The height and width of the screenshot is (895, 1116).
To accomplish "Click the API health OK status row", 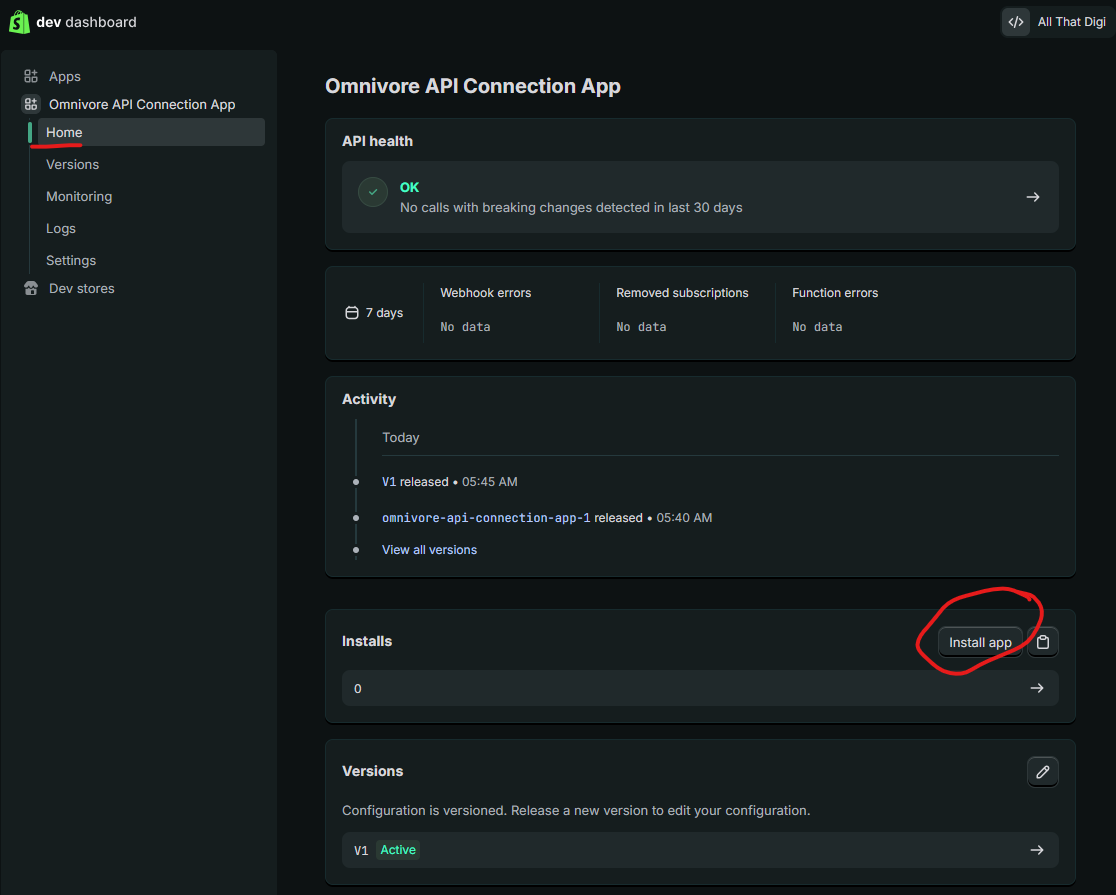I will pyautogui.click(x=700, y=197).
